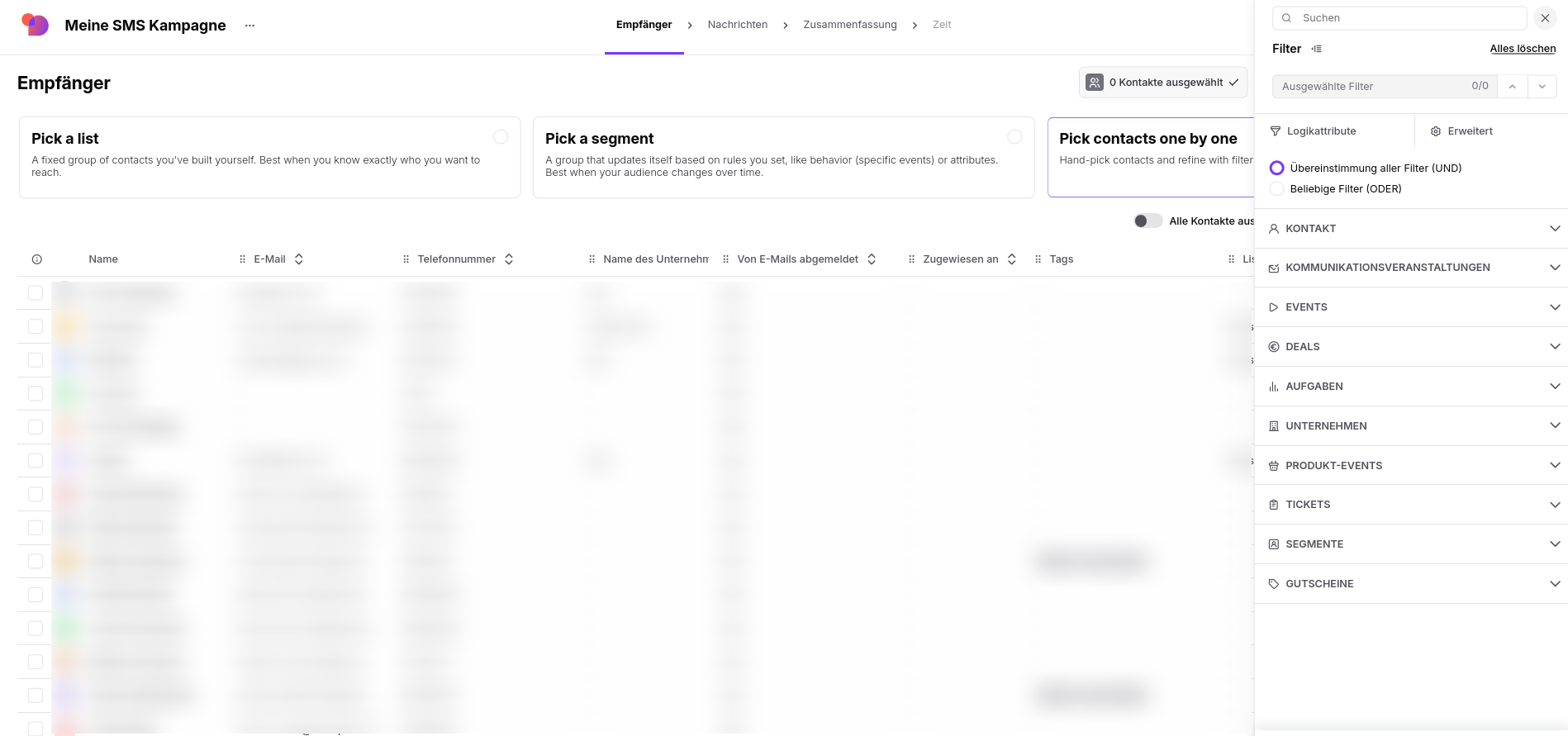Expand the DEALS filter section
Viewport: 1568px width, 736px height.
click(1411, 347)
